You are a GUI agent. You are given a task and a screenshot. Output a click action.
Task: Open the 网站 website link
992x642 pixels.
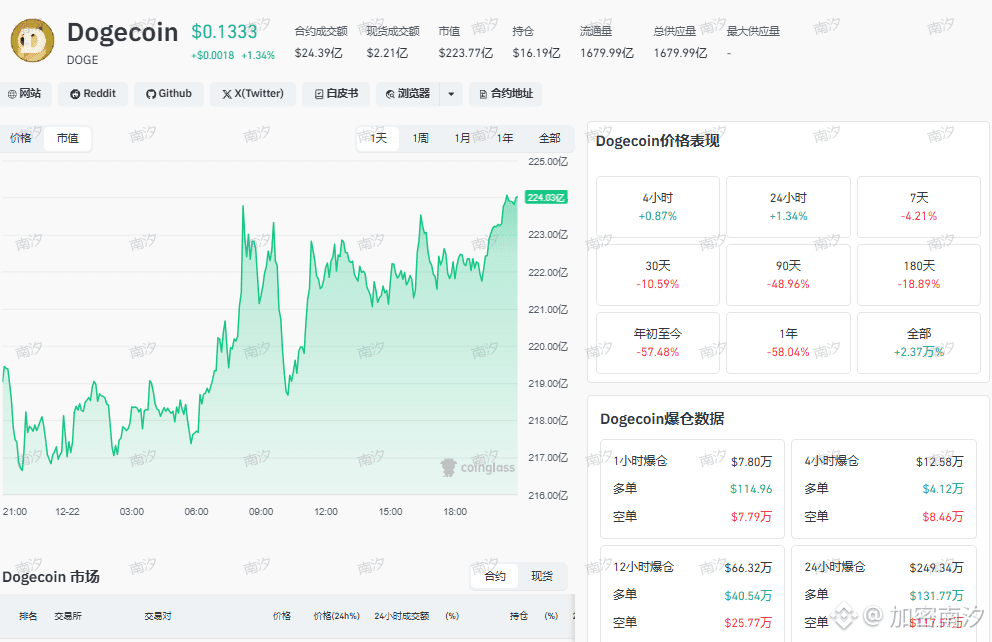point(25,94)
